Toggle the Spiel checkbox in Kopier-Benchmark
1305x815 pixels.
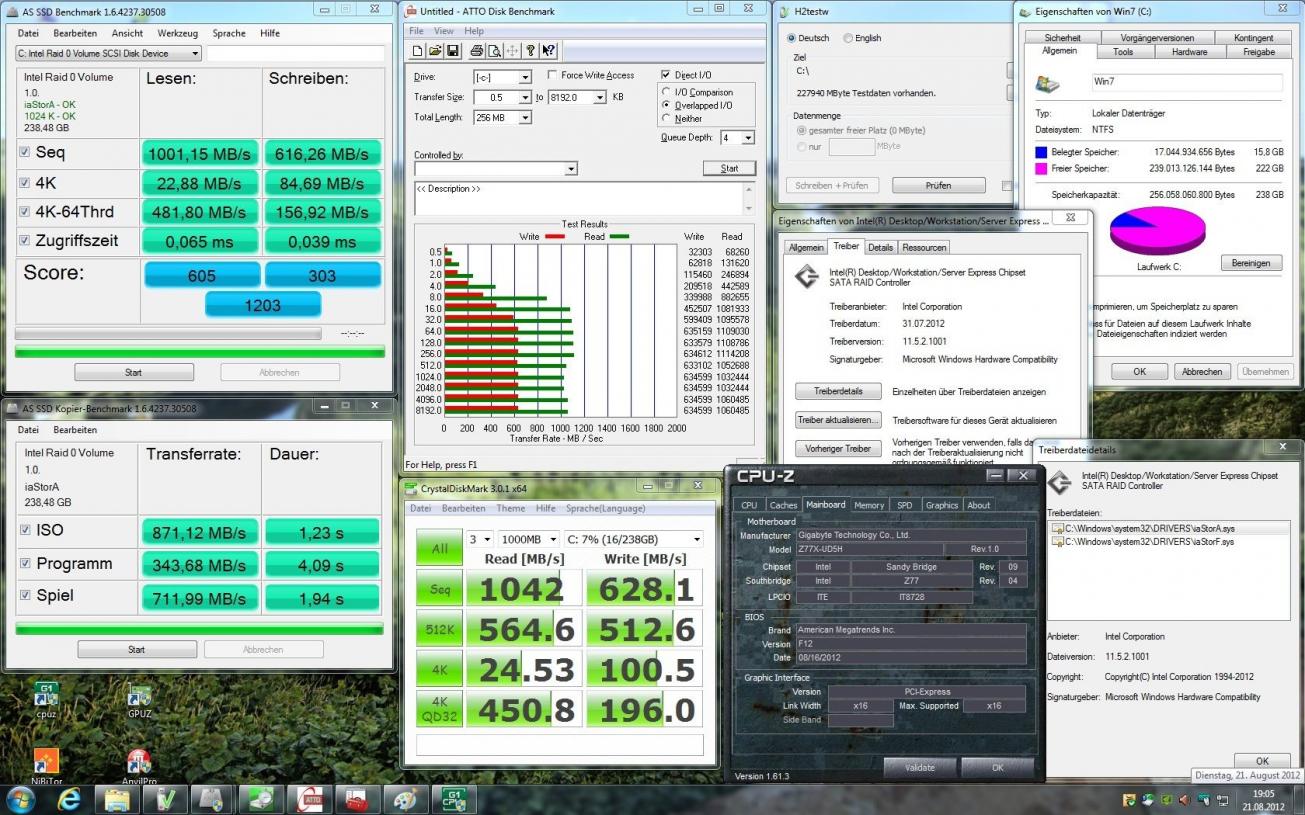pos(25,595)
